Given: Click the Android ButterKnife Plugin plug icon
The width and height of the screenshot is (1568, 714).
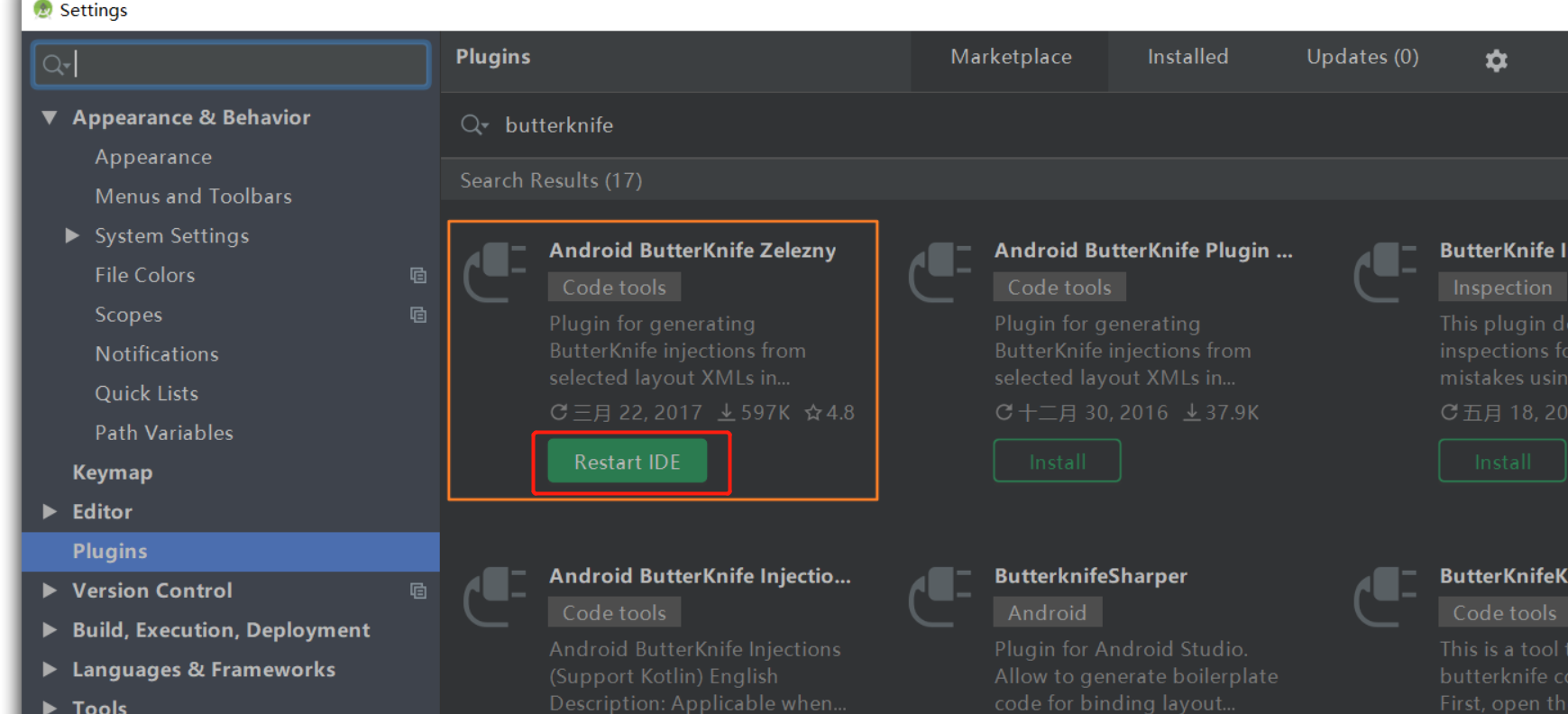Looking at the screenshot, I should (940, 272).
